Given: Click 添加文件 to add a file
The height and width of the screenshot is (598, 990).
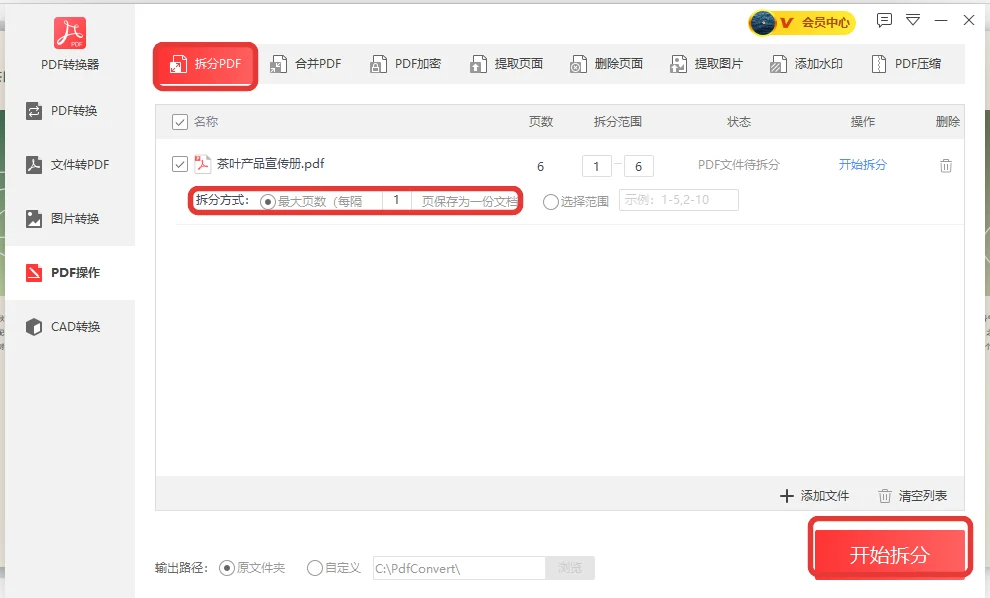Looking at the screenshot, I should [815, 496].
